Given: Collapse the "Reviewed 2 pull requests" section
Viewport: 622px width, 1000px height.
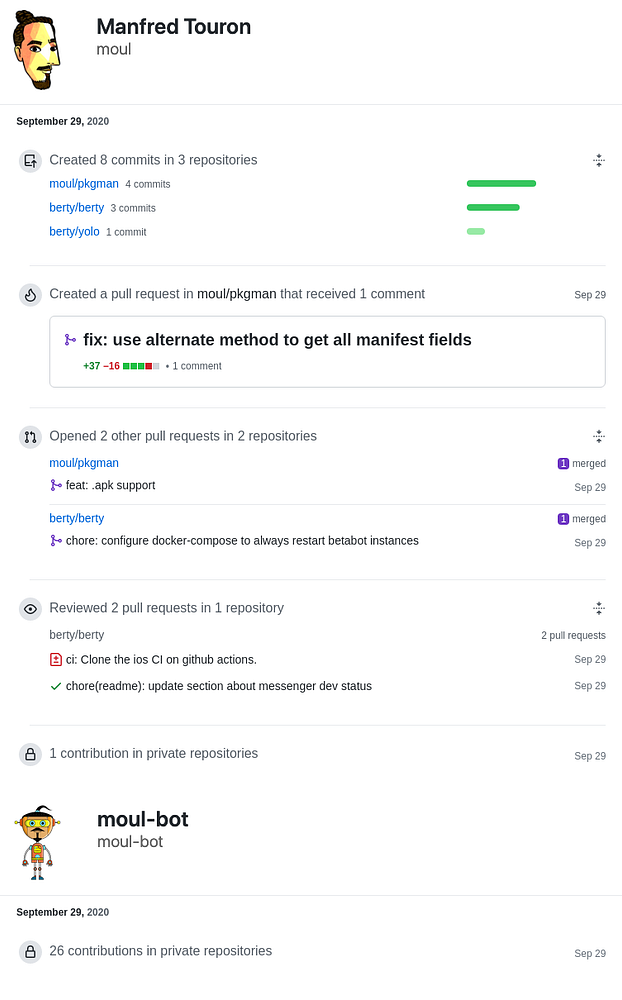Looking at the screenshot, I should (598, 608).
